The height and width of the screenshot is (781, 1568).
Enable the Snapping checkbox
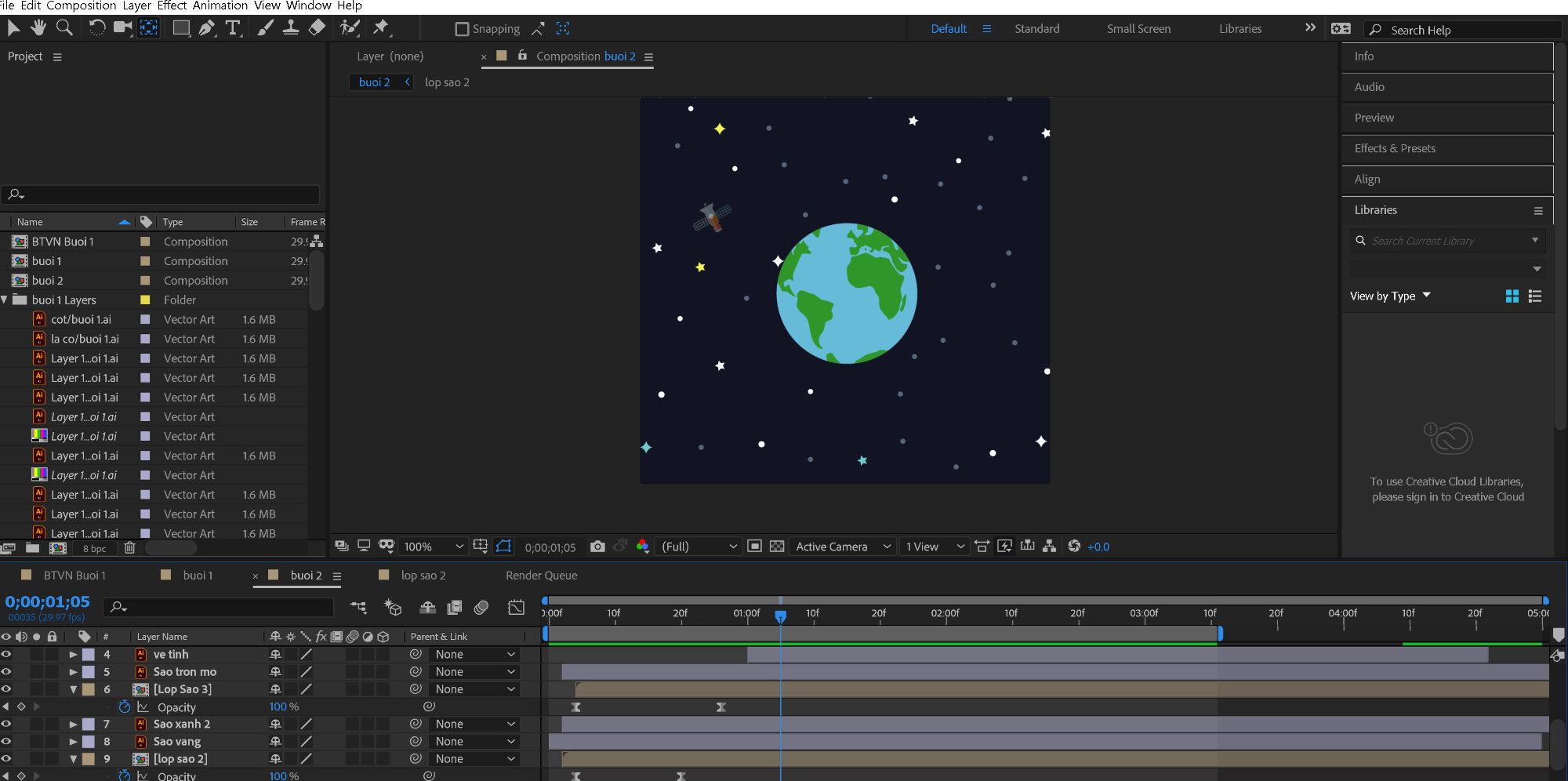tap(462, 29)
